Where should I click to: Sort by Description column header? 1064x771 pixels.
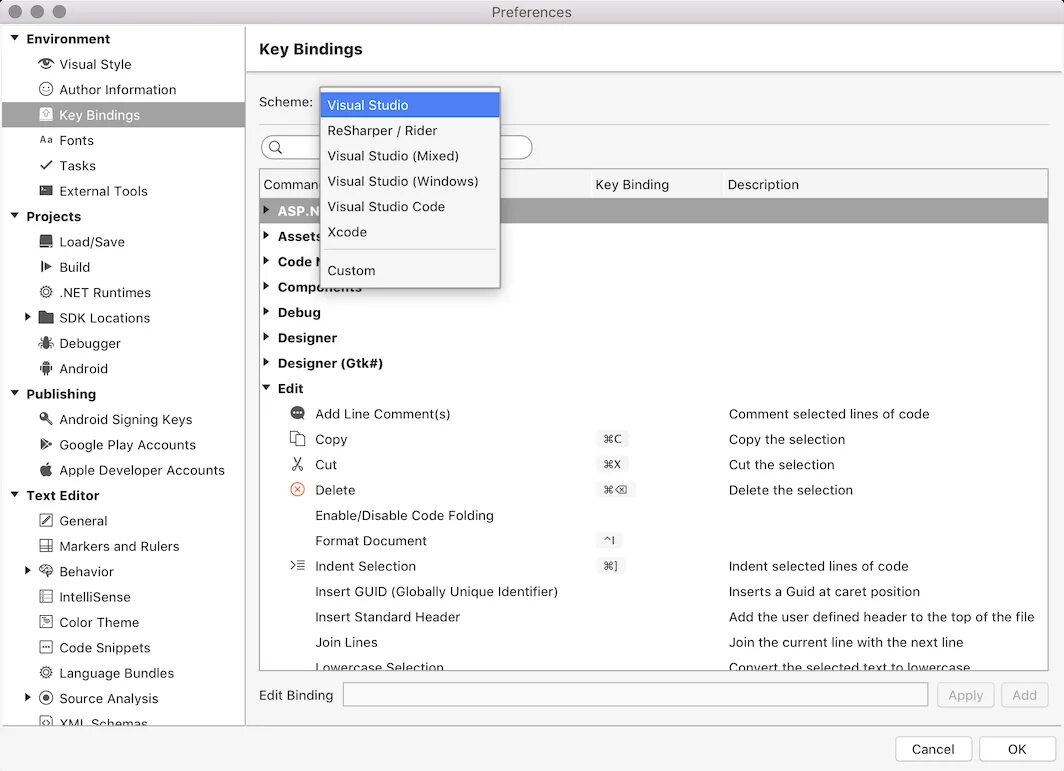tap(885, 185)
